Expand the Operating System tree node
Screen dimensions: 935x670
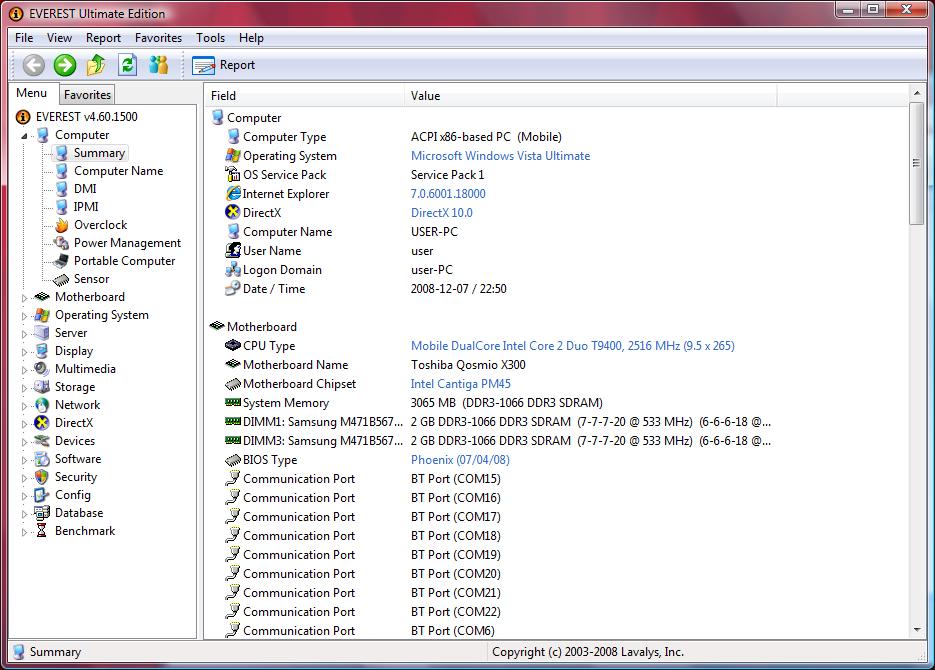(x=24, y=315)
